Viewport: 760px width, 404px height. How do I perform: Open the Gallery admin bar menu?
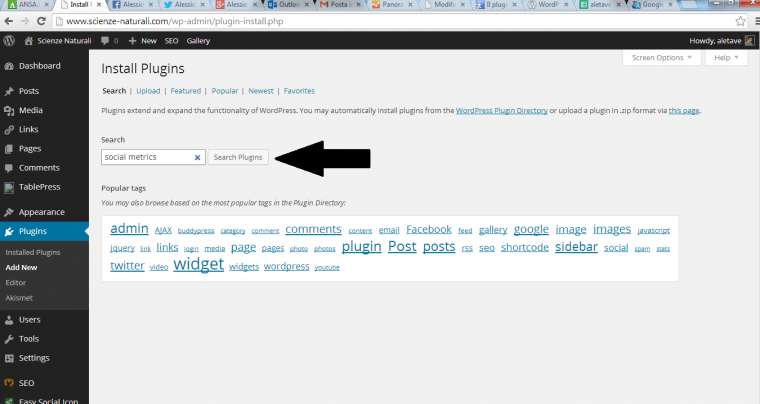[198, 41]
